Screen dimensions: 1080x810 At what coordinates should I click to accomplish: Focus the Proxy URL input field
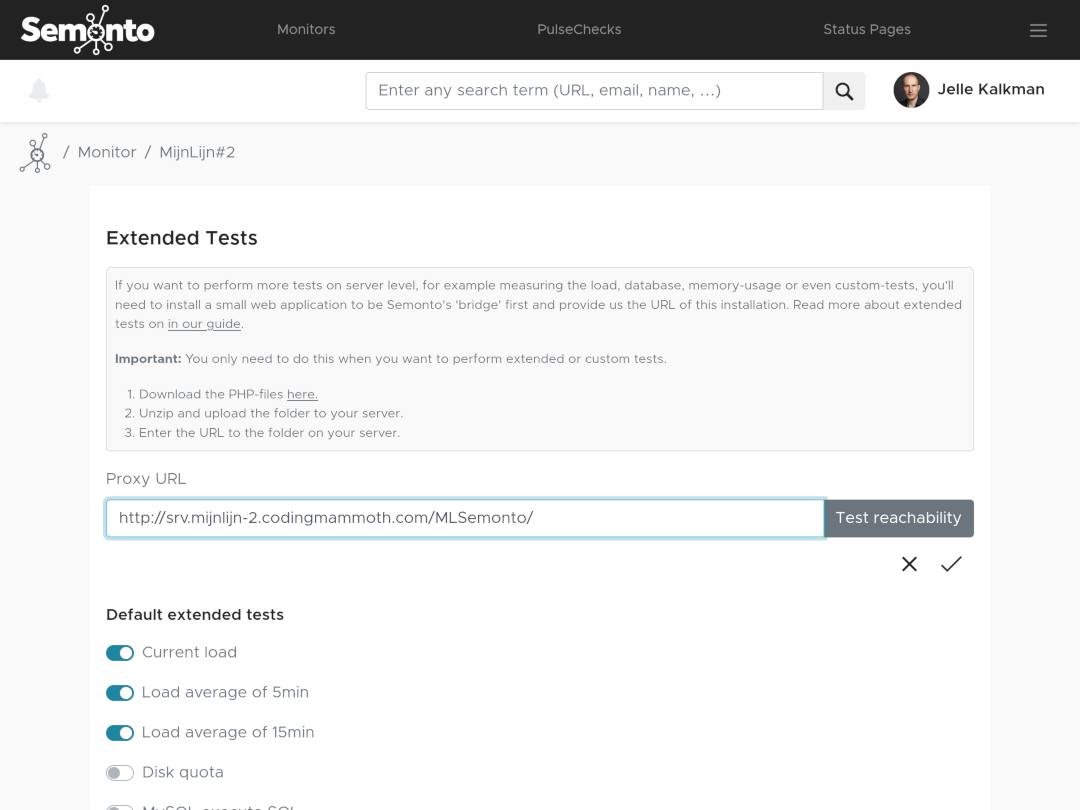(465, 518)
